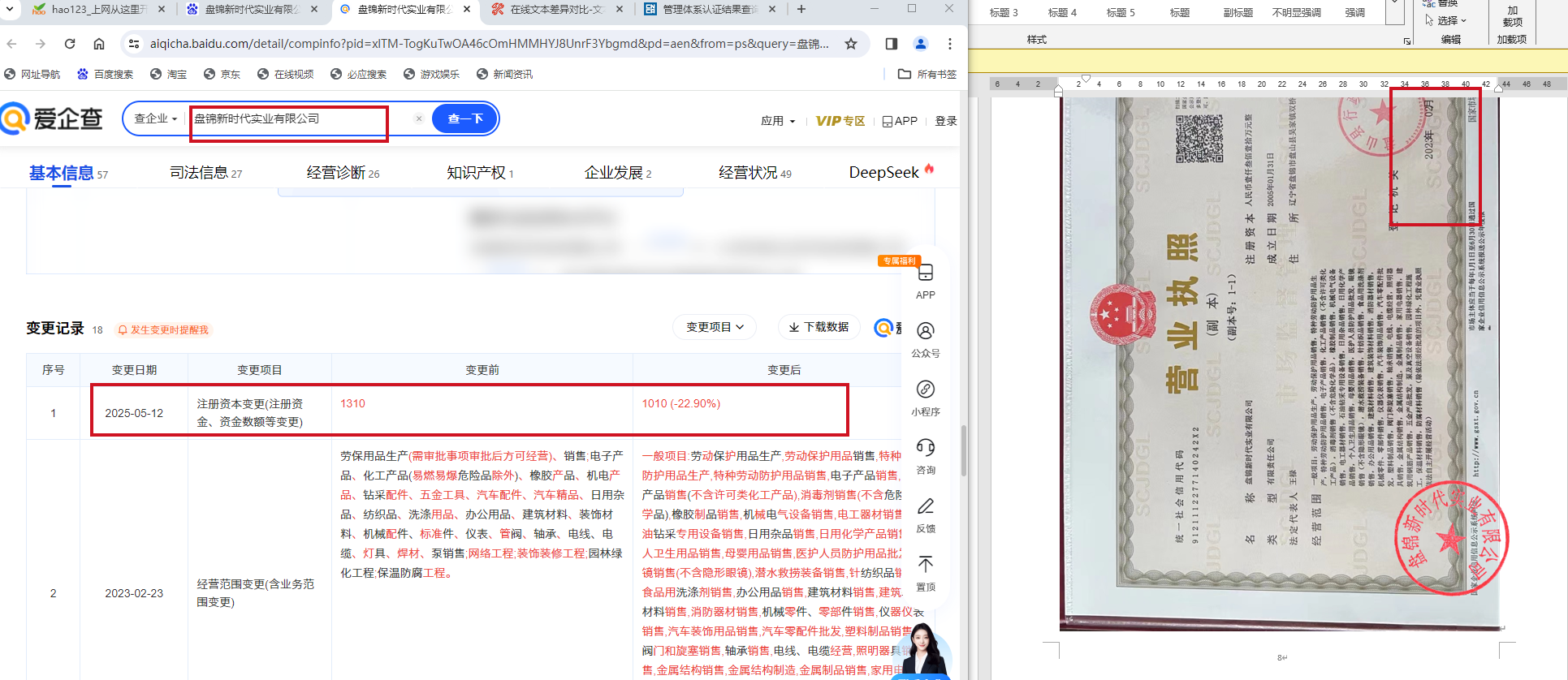Apply the 副标题 style in Word
The image size is (1568, 680).
coord(1238,13)
